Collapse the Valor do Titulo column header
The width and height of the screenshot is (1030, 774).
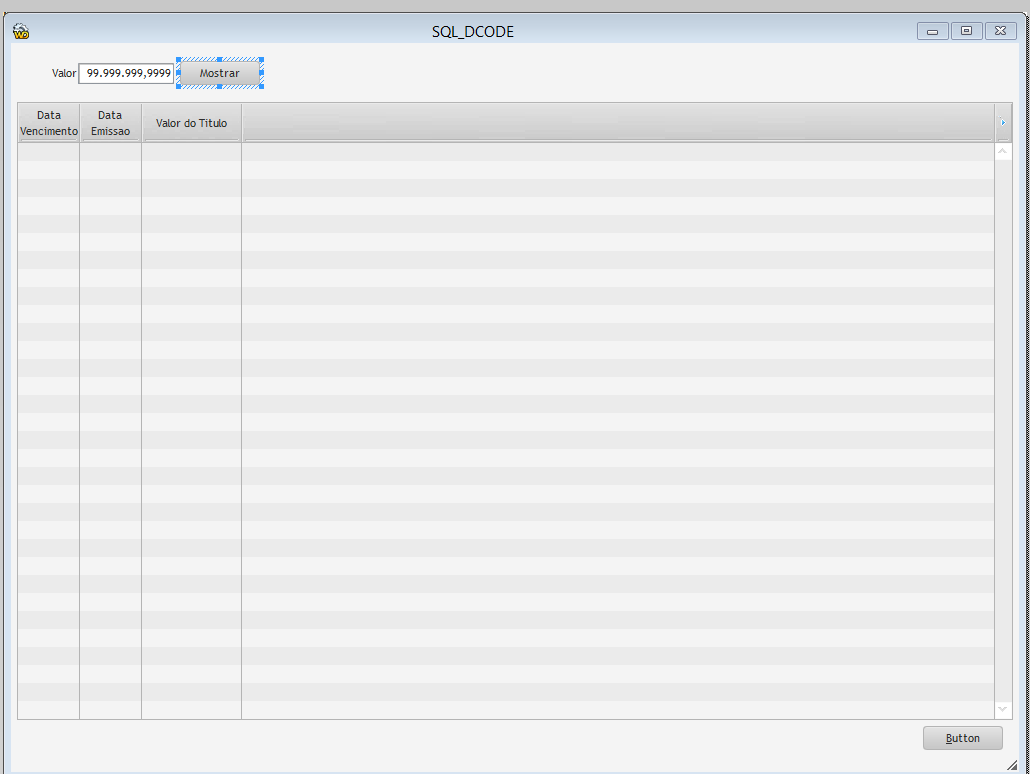(x=191, y=122)
